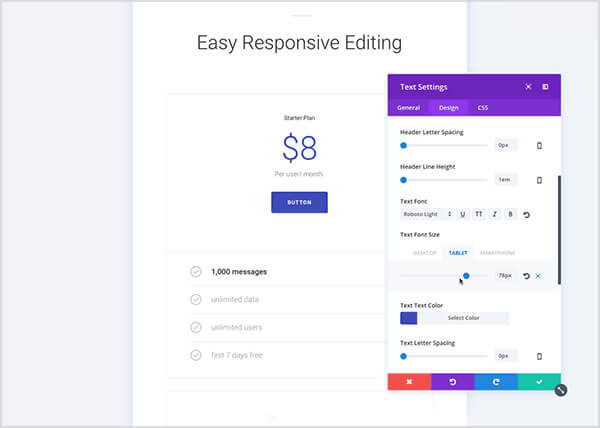The width and height of the screenshot is (600, 428).
Task: Adjust the Header Letter Spacing slider handle
Action: point(403,145)
